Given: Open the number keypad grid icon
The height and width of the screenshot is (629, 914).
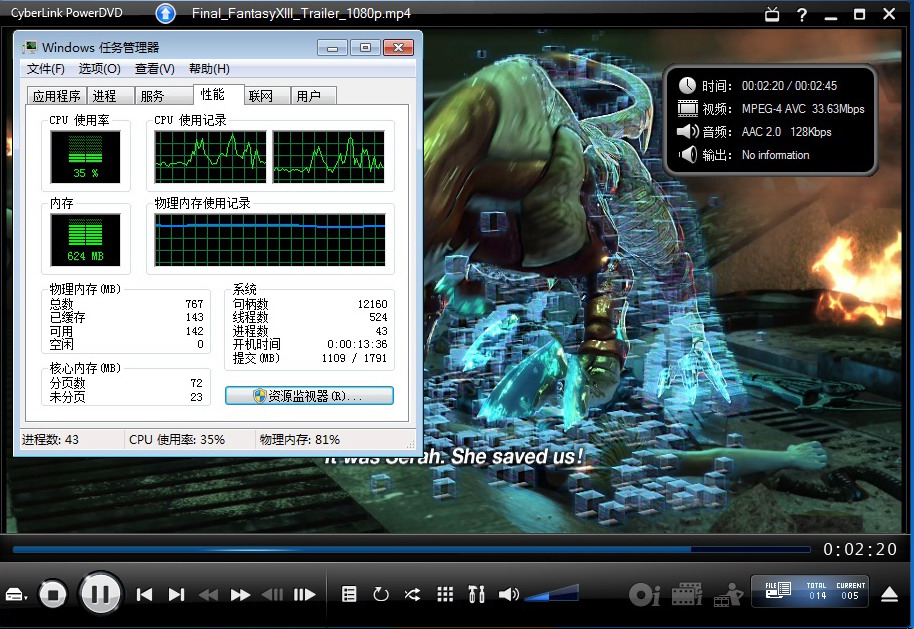Looking at the screenshot, I should pyautogui.click(x=445, y=594).
